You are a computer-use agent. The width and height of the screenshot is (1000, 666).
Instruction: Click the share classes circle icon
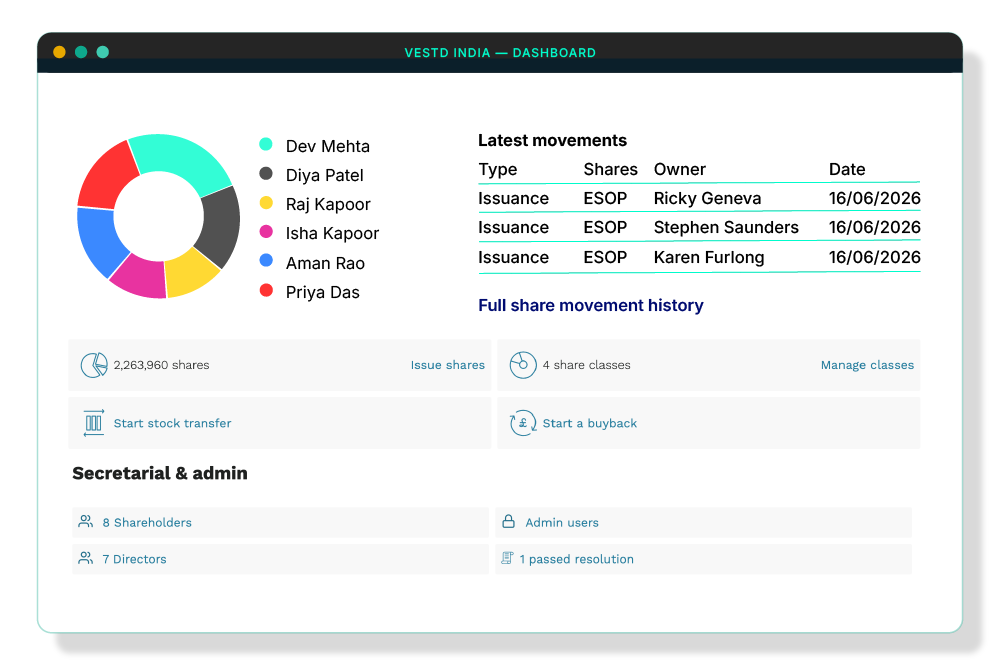522,365
